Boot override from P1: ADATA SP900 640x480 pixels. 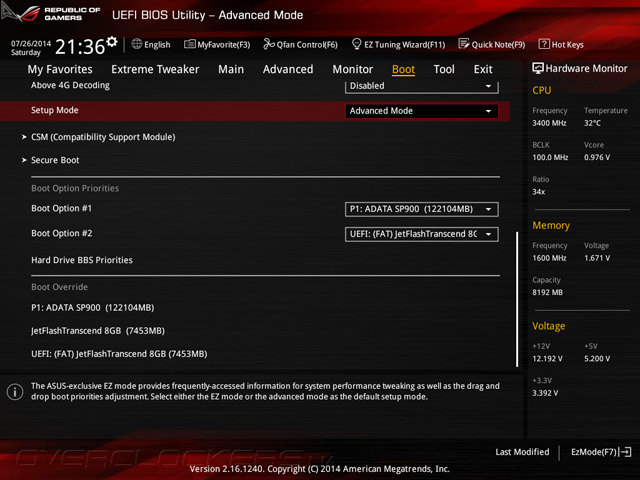coord(93,308)
